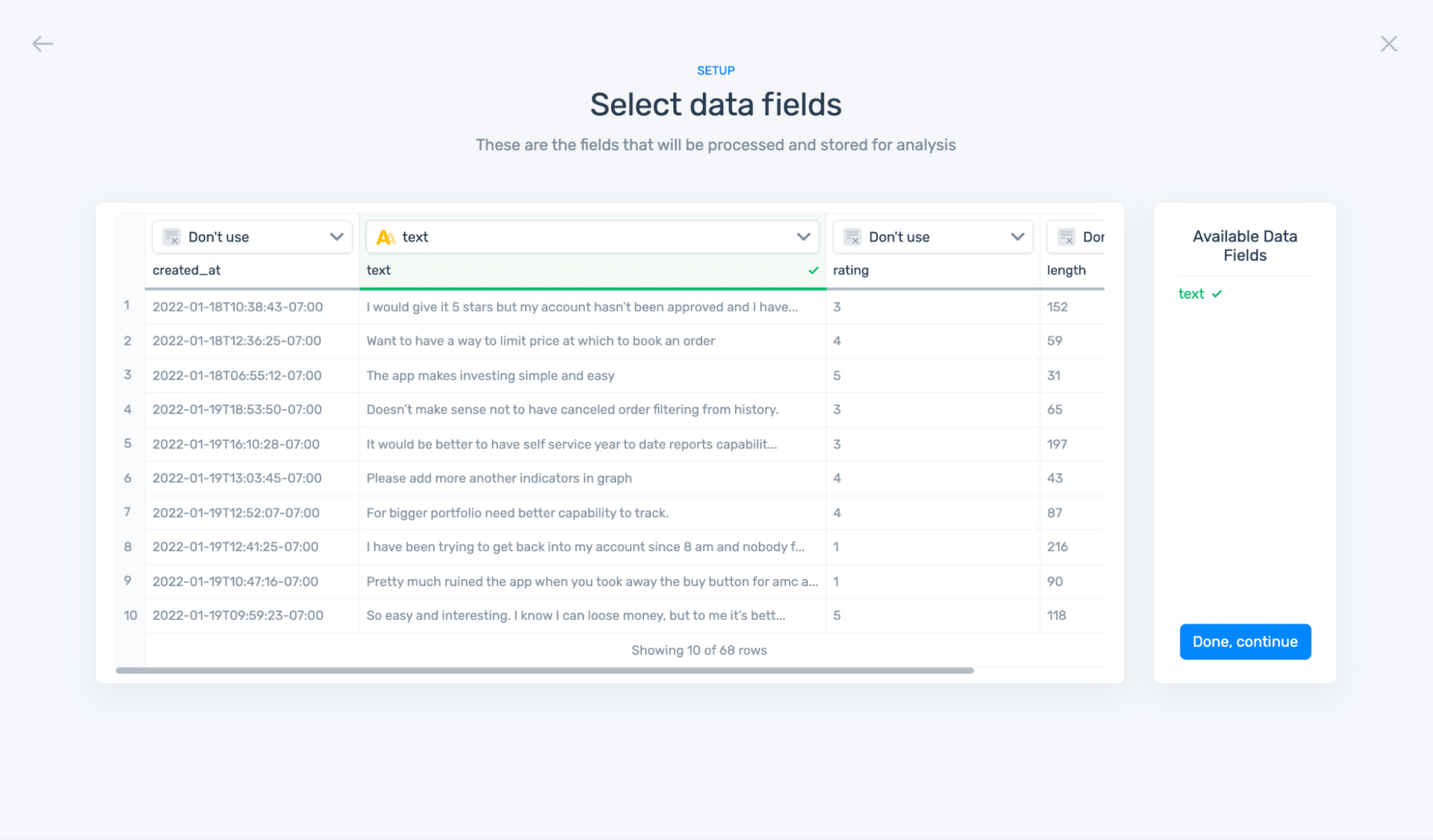Screen dimensions: 1433x840
Task: Click the don't-use icon above length
Action: click(1067, 237)
